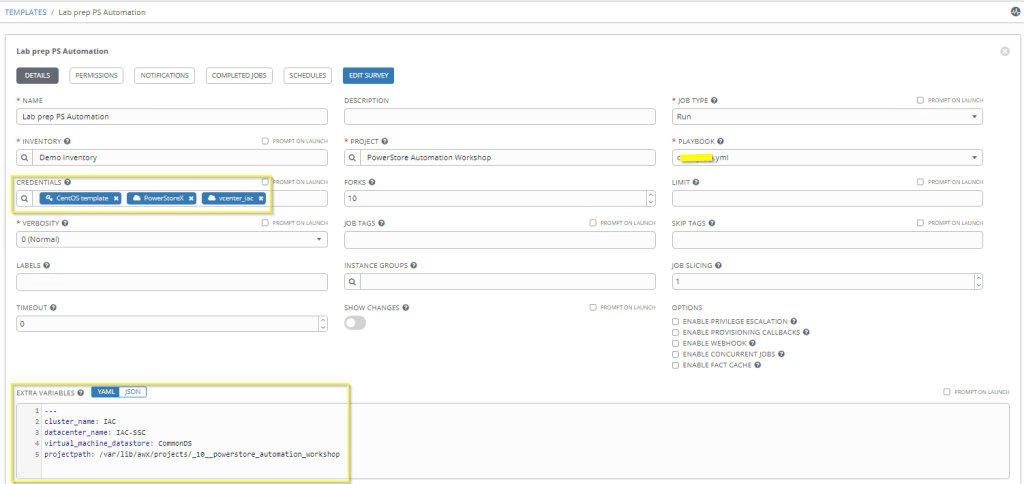
Task: Click the activity stream icon at top right
Action: pos(1016,11)
